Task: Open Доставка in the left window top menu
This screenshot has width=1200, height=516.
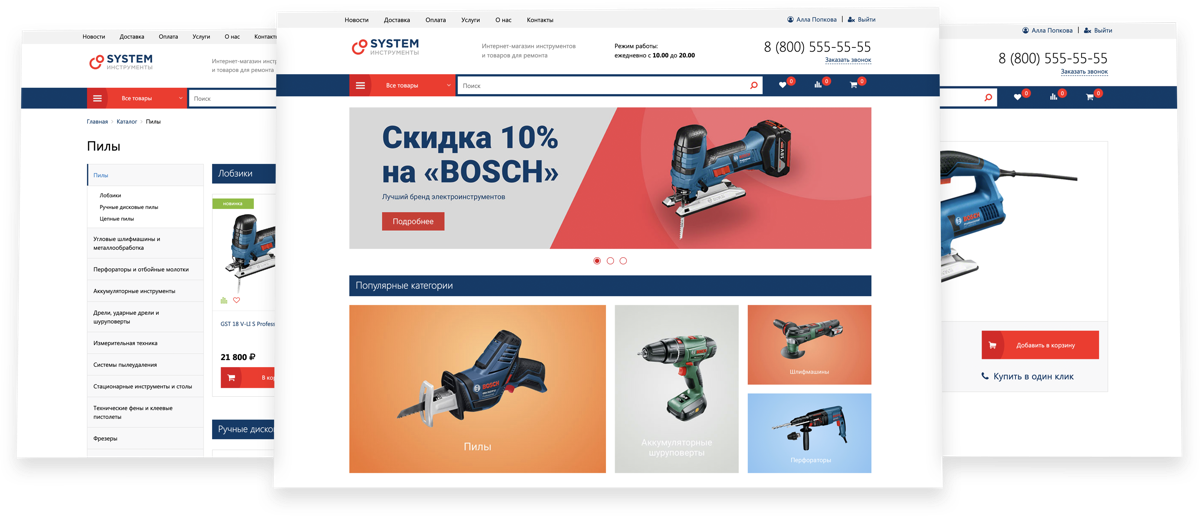Action: click(x=132, y=37)
